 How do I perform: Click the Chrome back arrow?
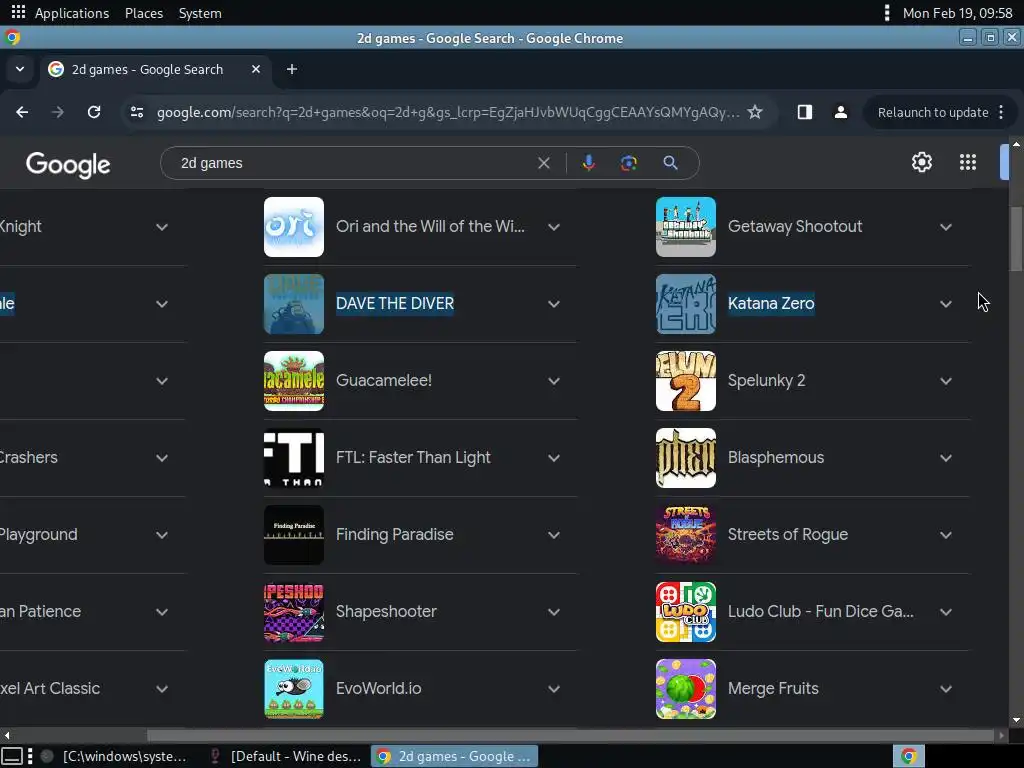click(22, 112)
